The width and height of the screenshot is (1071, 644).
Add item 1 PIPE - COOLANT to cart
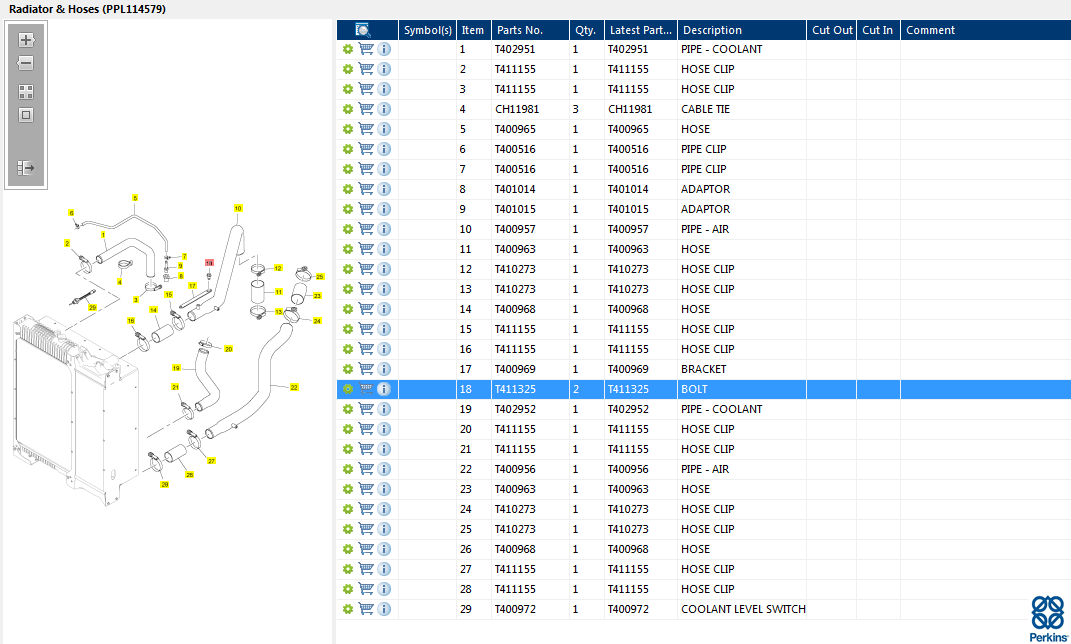point(366,49)
